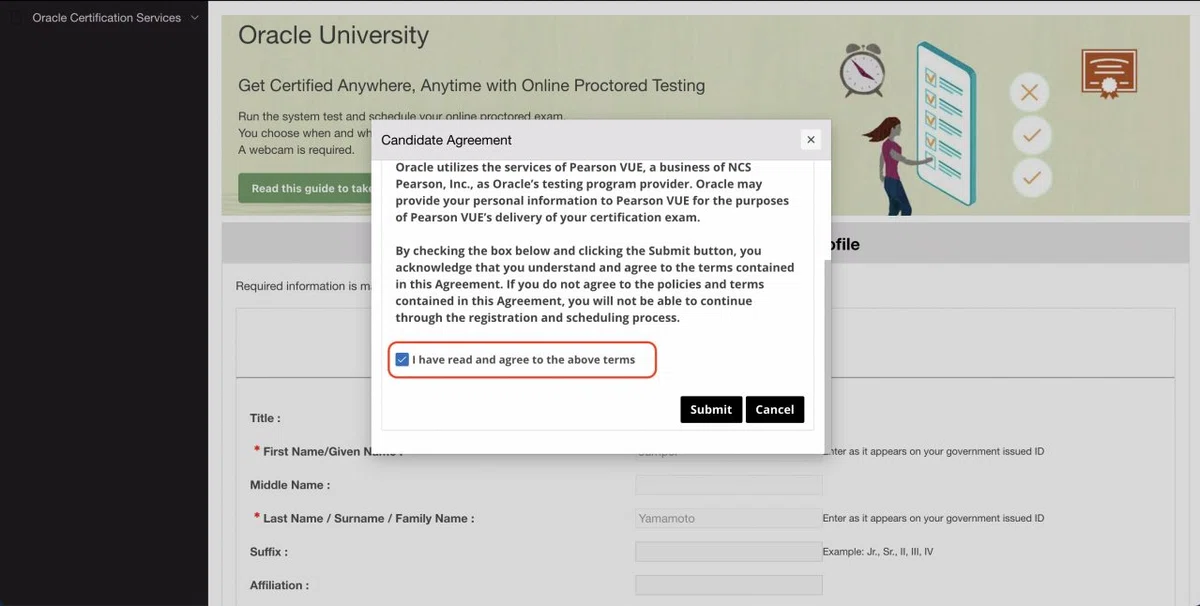Click the Last Name field containing Yamamoto
The image size is (1200, 606).
click(728, 518)
